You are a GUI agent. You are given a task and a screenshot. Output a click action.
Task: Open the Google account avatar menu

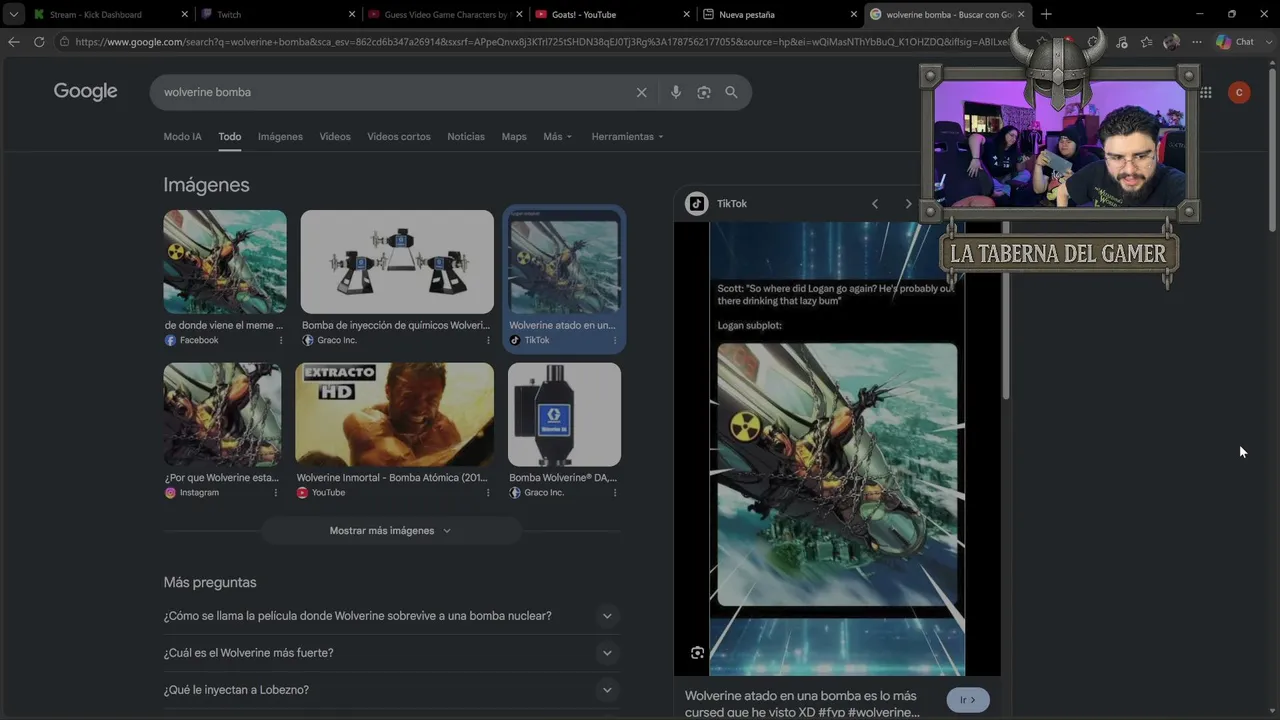point(1239,92)
